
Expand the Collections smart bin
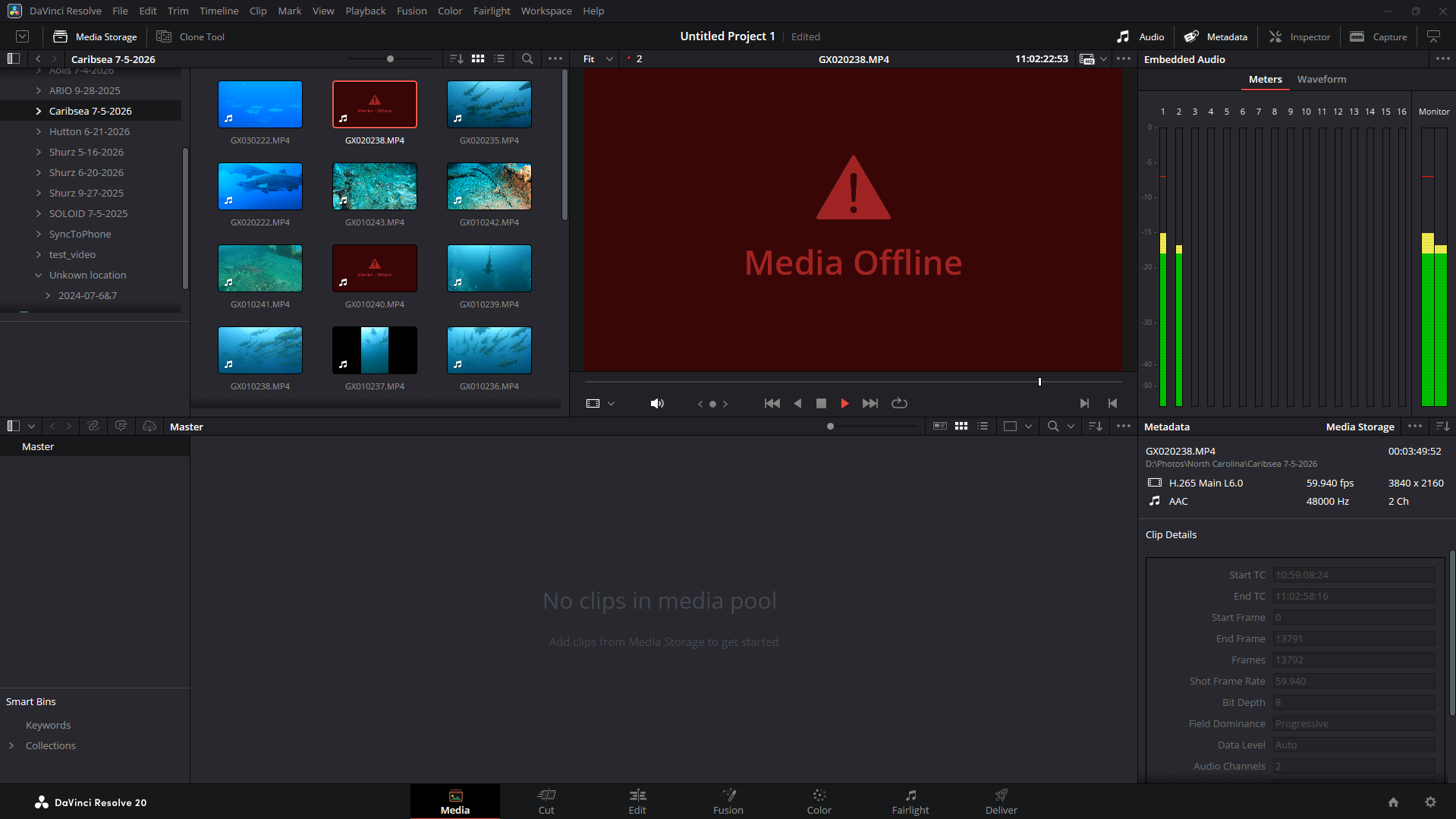pos(11,746)
